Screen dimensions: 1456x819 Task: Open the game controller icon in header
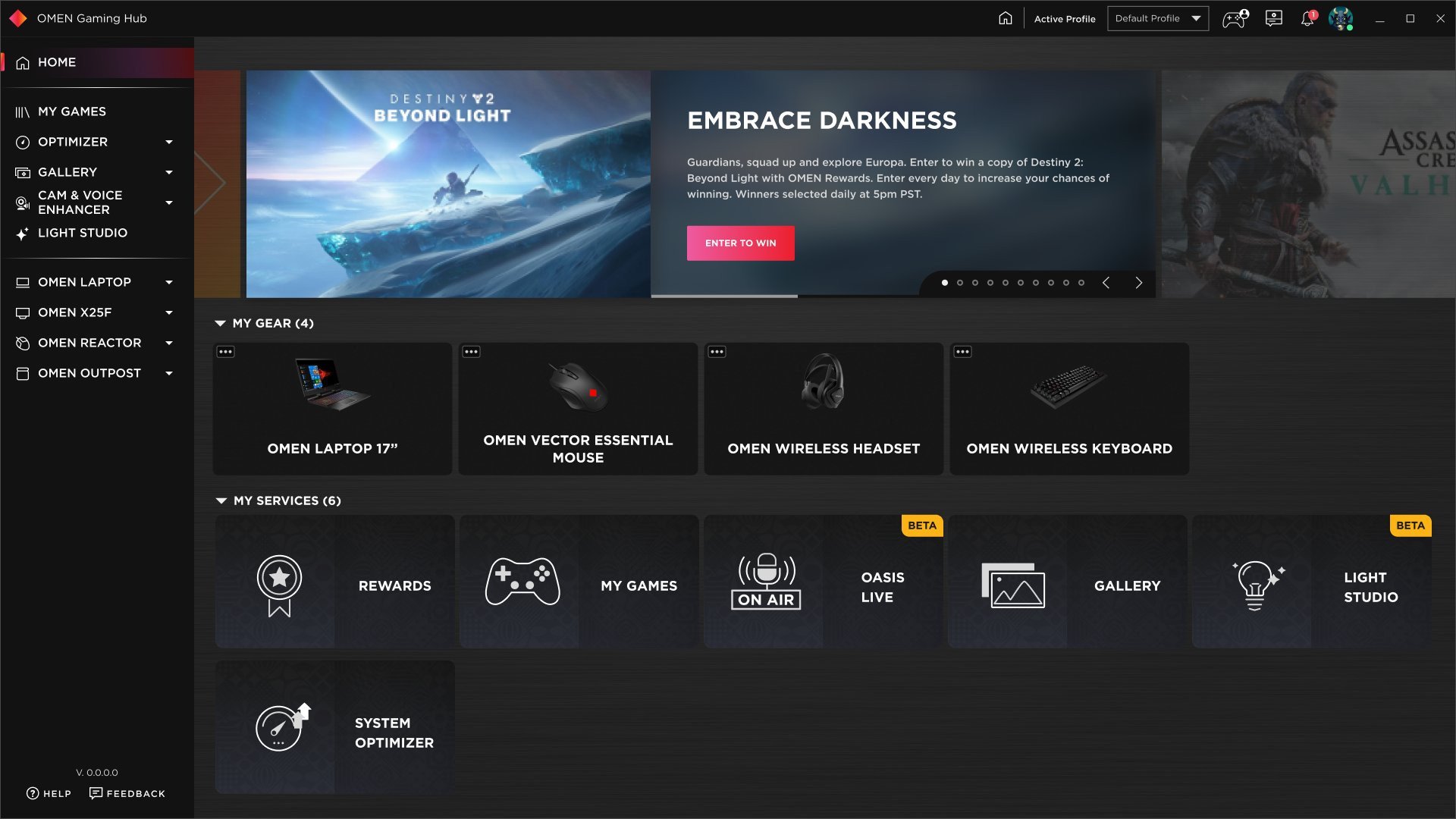tap(1235, 18)
